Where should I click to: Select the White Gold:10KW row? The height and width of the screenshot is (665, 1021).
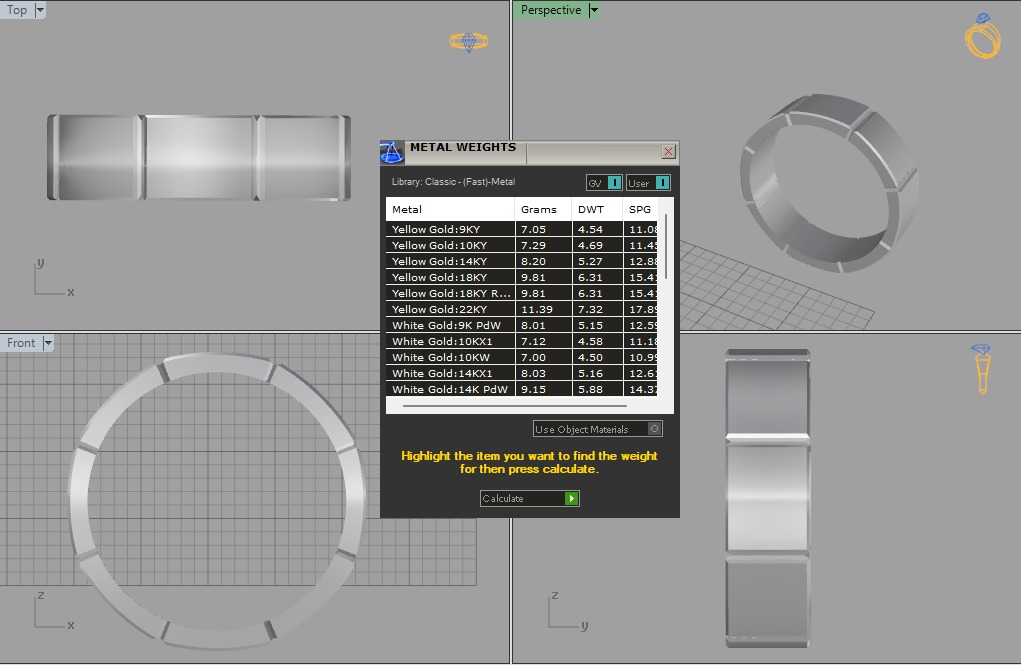point(522,357)
